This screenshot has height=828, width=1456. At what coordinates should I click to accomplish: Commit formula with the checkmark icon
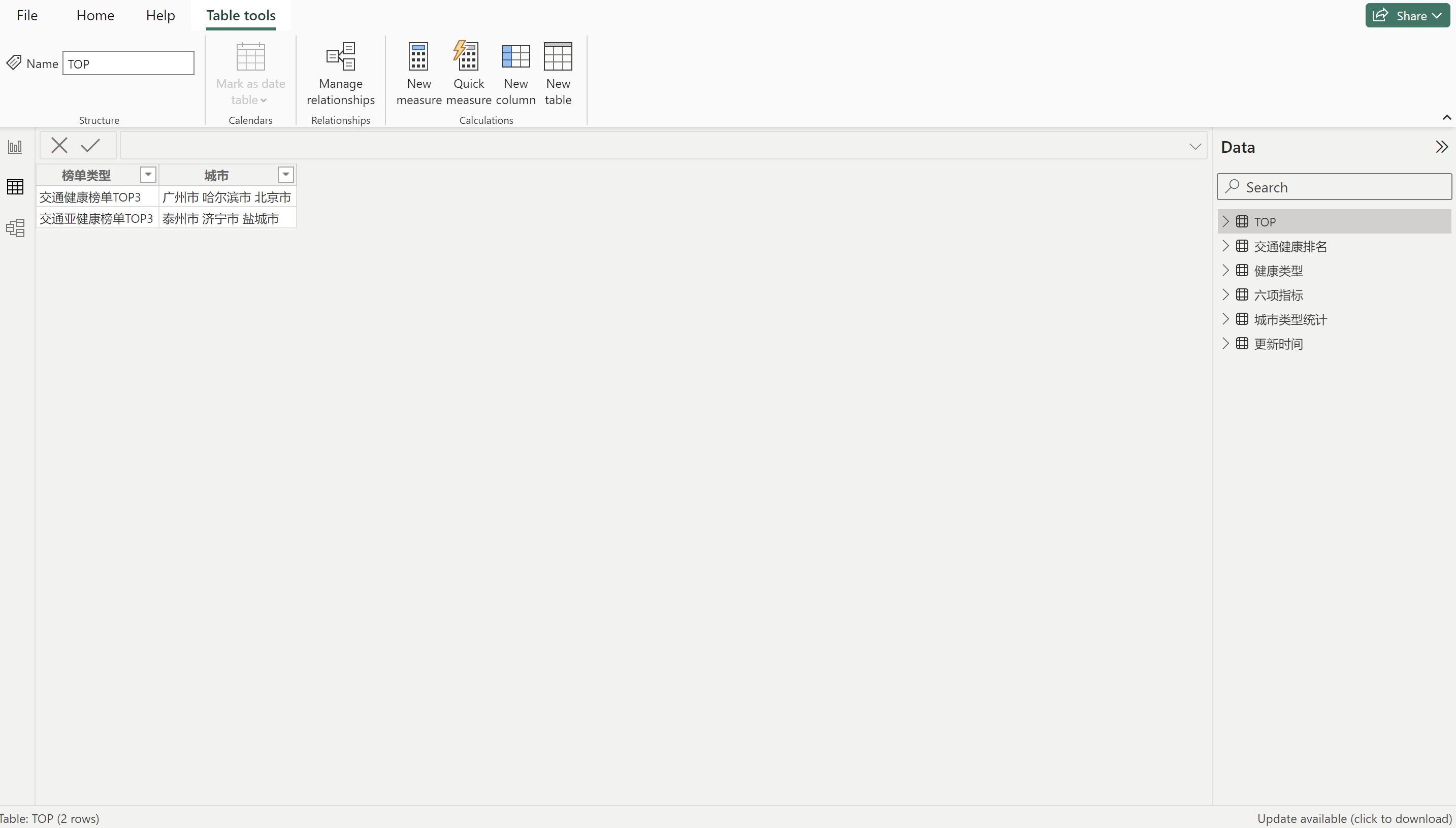[90, 146]
